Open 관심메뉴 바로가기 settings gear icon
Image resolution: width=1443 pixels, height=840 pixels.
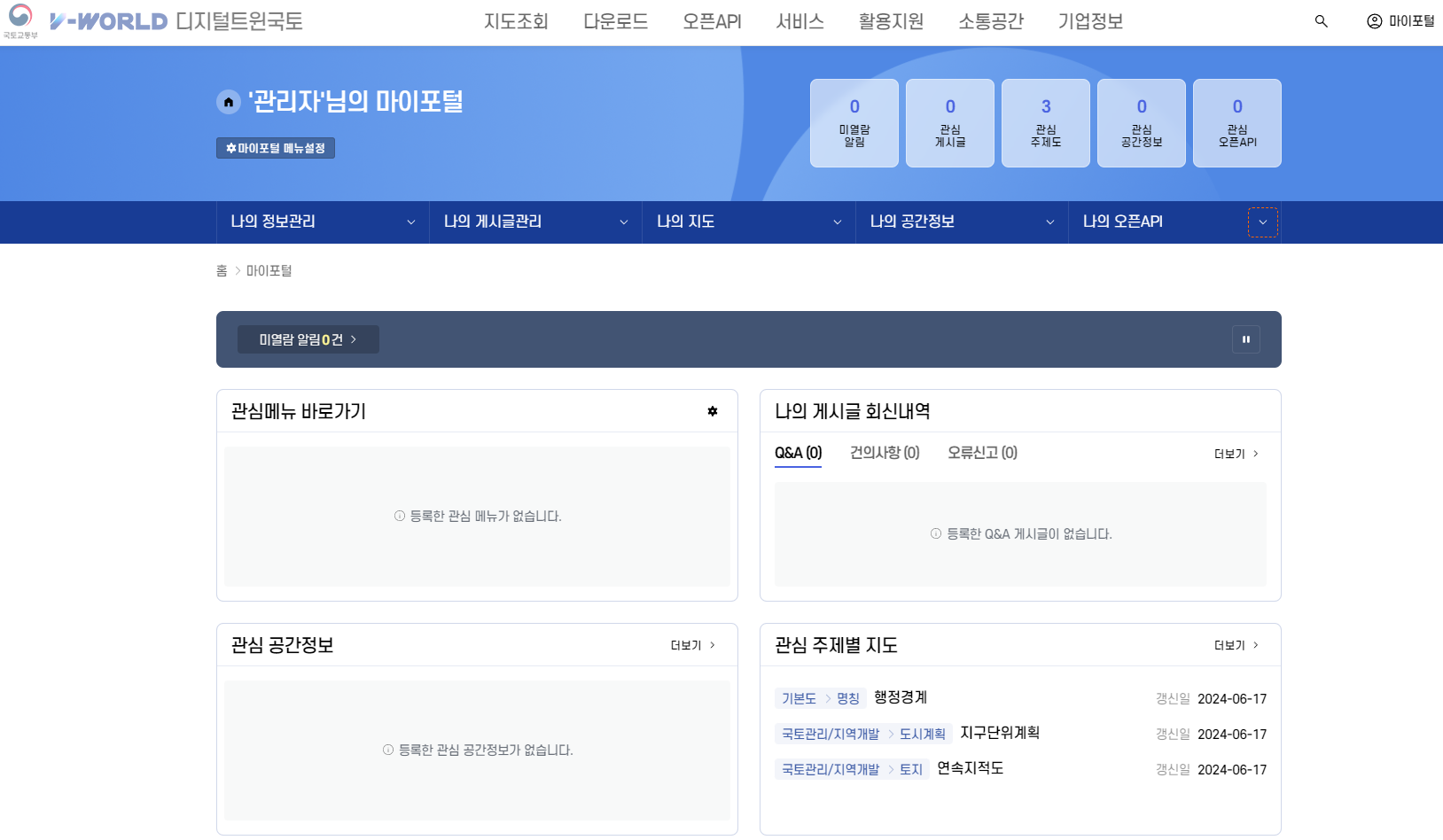713,411
